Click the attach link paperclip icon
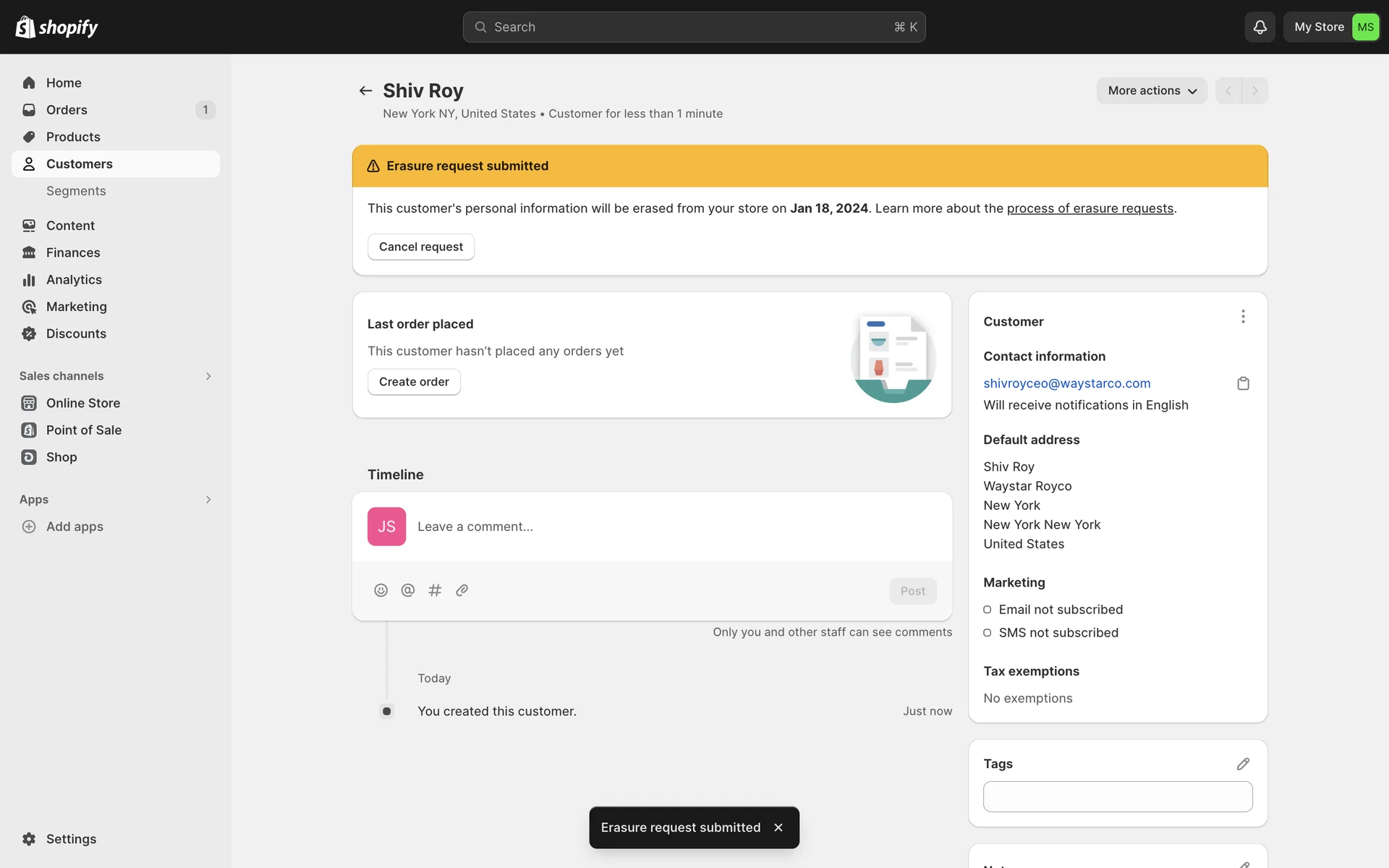Viewport: 1389px width, 868px height. coord(462,590)
